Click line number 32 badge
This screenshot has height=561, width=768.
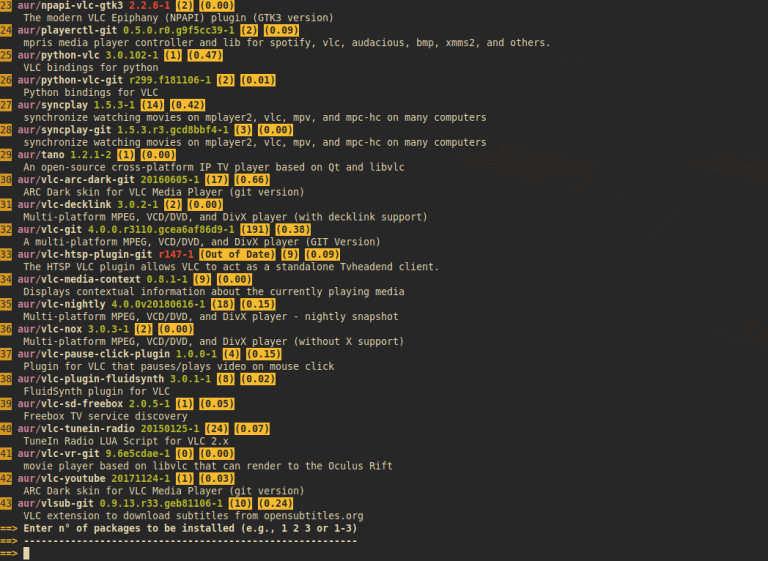(x=6, y=230)
